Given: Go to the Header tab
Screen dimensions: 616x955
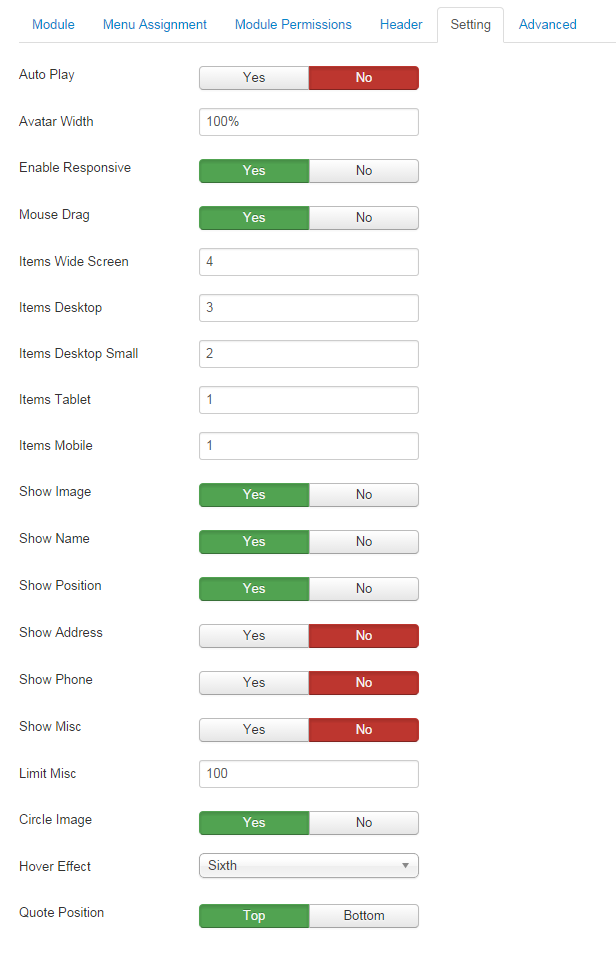Looking at the screenshot, I should click(401, 24).
